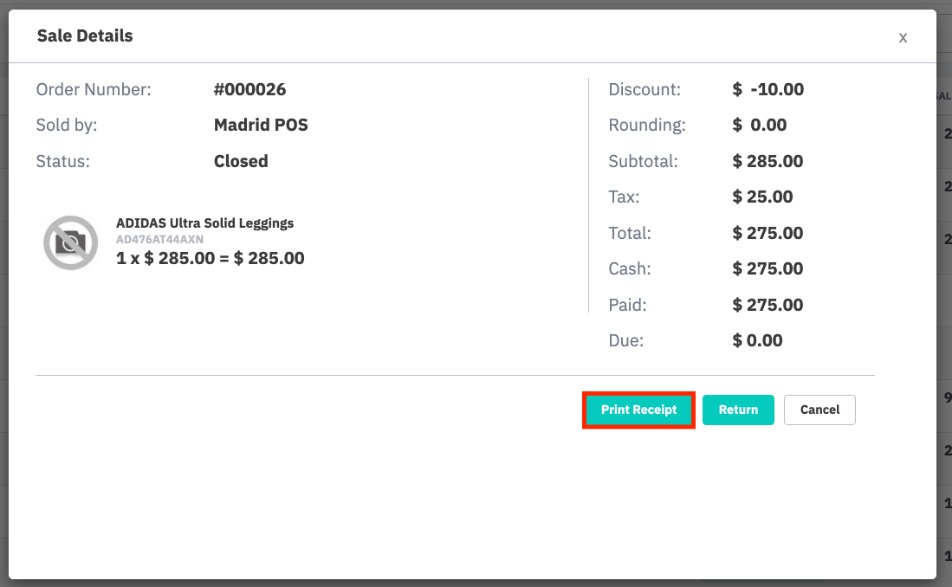Click the Rounding amount $ 0.00
This screenshot has width=952, height=587.
[x=760, y=124]
